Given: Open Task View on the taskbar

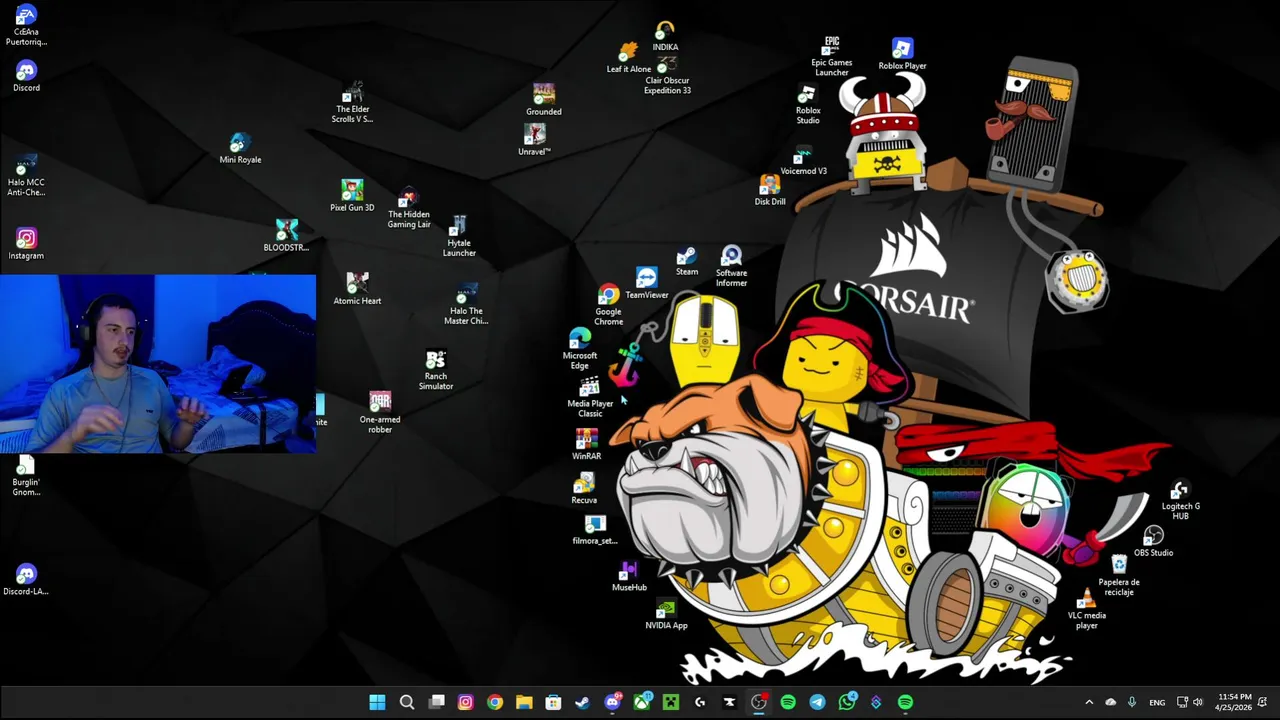Looking at the screenshot, I should [x=436, y=702].
